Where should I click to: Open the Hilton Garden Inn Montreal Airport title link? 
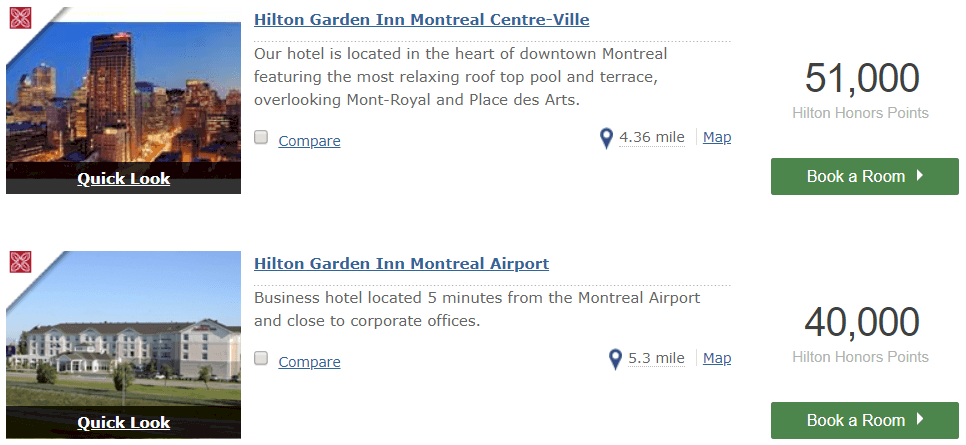401,264
